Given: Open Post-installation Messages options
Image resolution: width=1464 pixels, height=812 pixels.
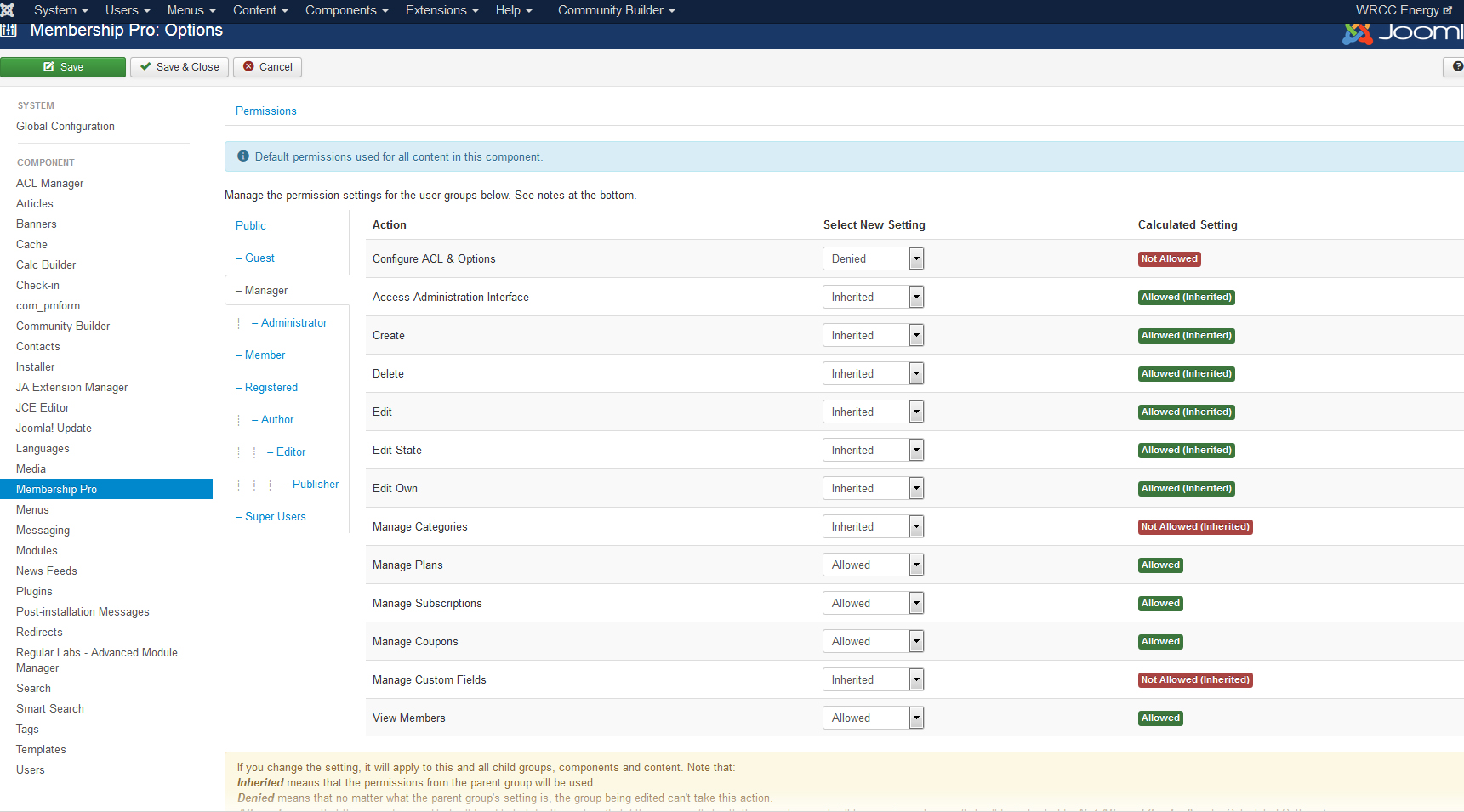Looking at the screenshot, I should coord(83,611).
